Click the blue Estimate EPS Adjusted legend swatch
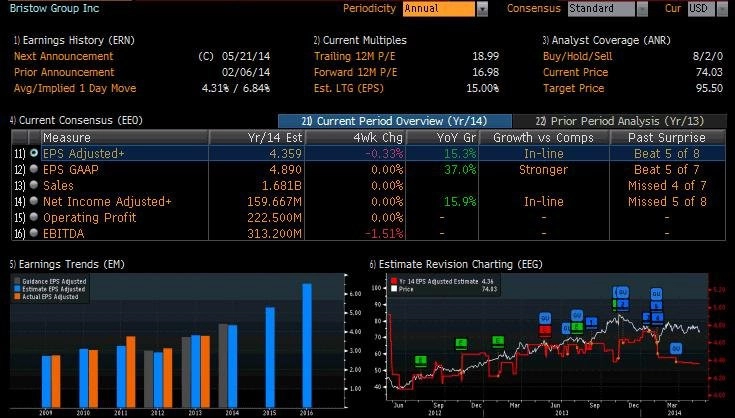This screenshot has height=418, width=735. [17, 289]
